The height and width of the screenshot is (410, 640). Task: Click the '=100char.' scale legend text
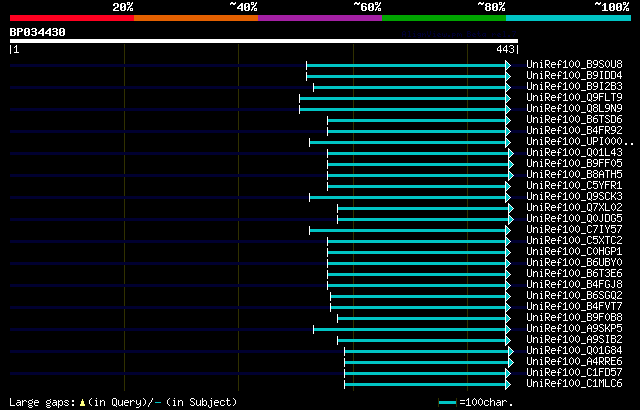[x=486, y=402]
